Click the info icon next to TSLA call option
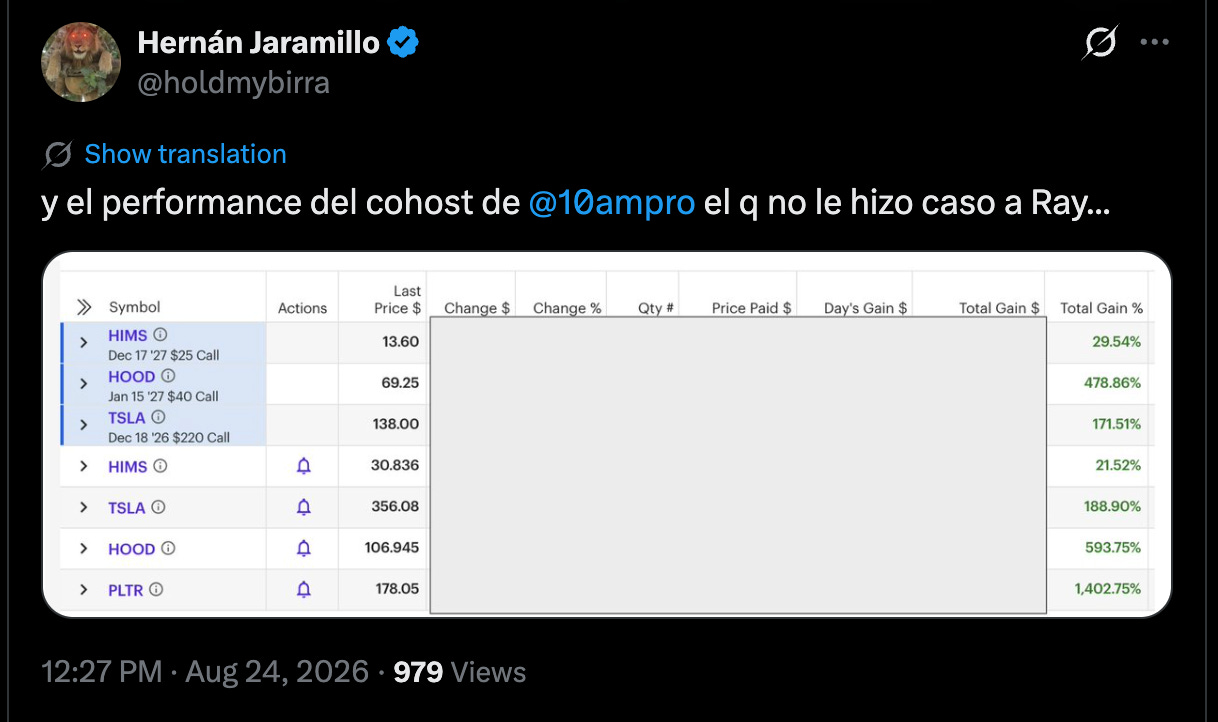This screenshot has width=1218, height=722. [x=158, y=417]
